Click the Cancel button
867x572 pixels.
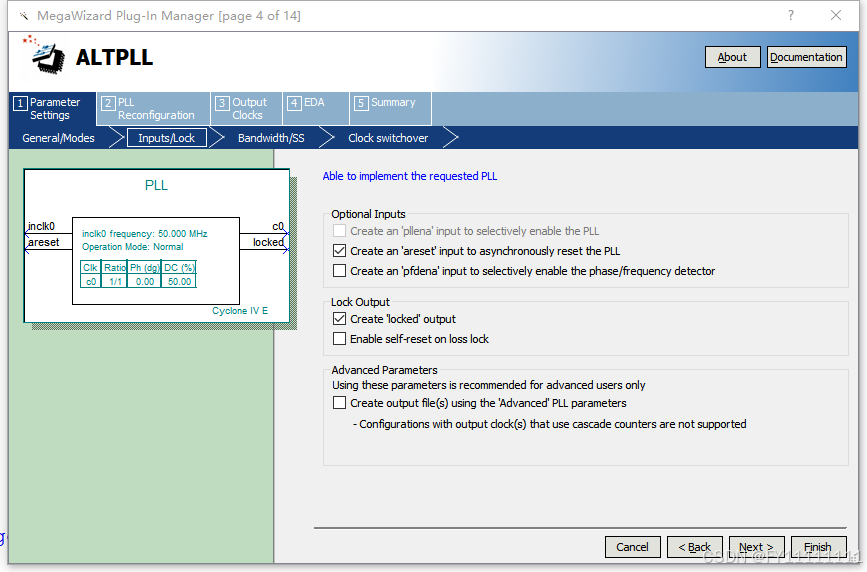pyautogui.click(x=633, y=547)
